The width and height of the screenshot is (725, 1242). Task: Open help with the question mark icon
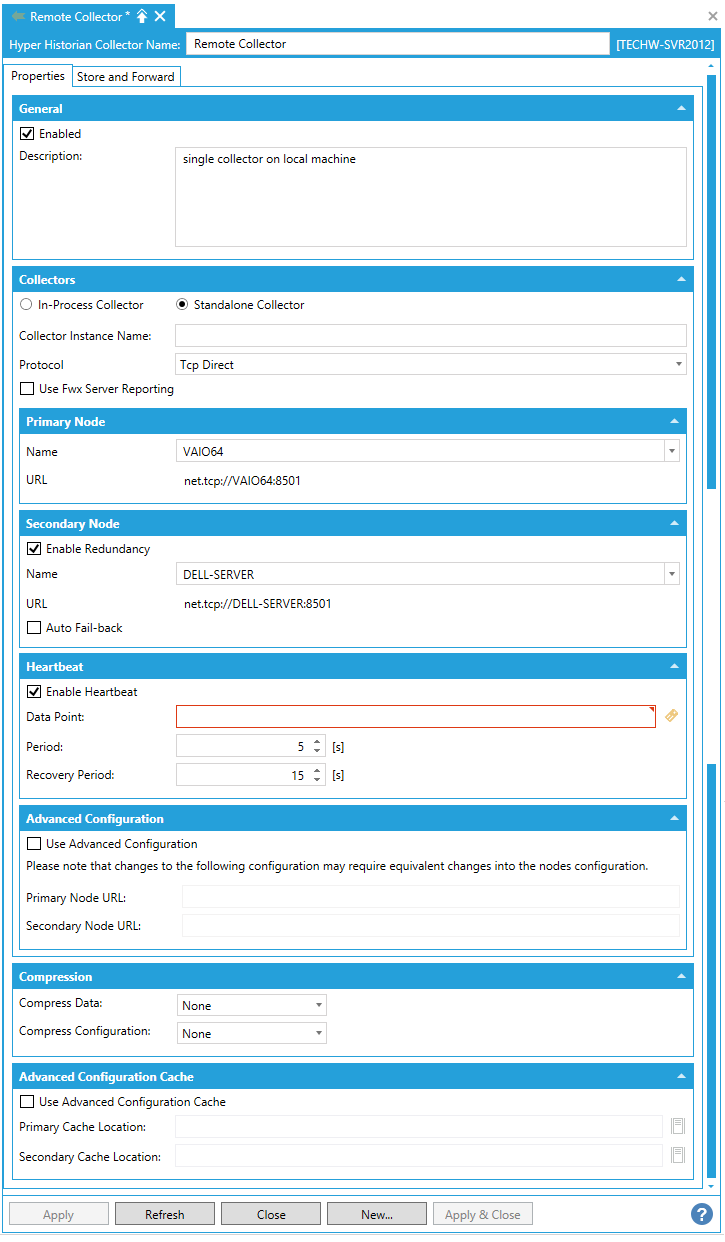701,1214
